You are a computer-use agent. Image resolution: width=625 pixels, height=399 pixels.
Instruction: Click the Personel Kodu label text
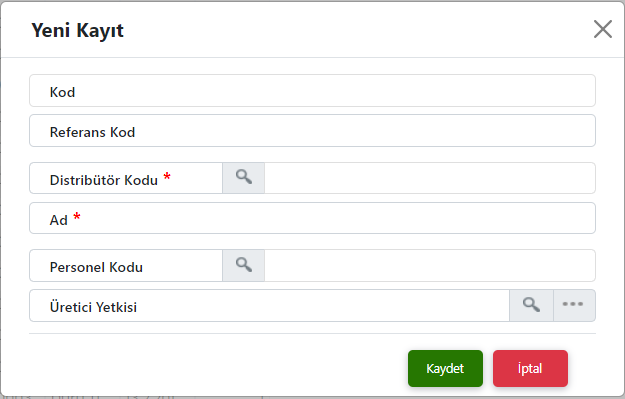tap(96, 267)
